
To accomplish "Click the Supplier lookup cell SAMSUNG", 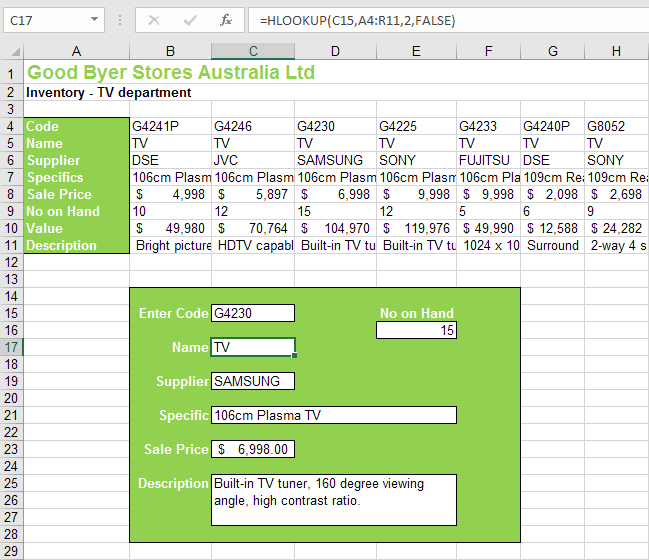I will click(x=253, y=381).
